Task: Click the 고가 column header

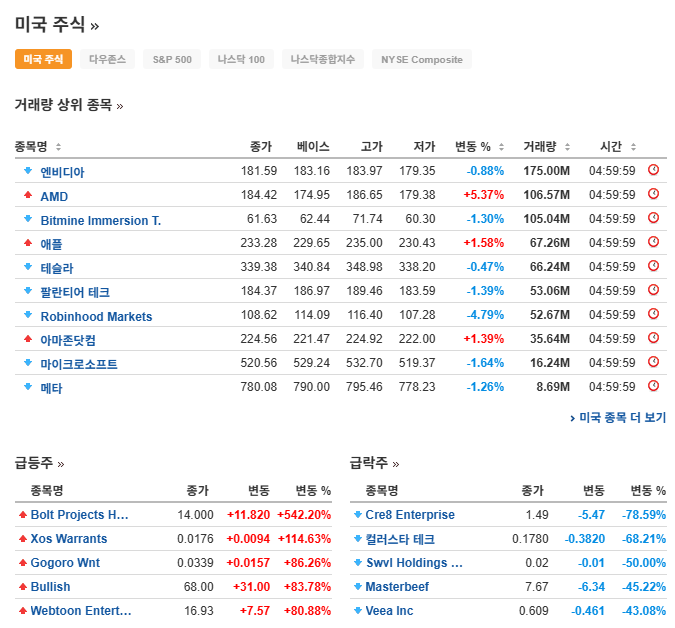Action: click(x=372, y=147)
